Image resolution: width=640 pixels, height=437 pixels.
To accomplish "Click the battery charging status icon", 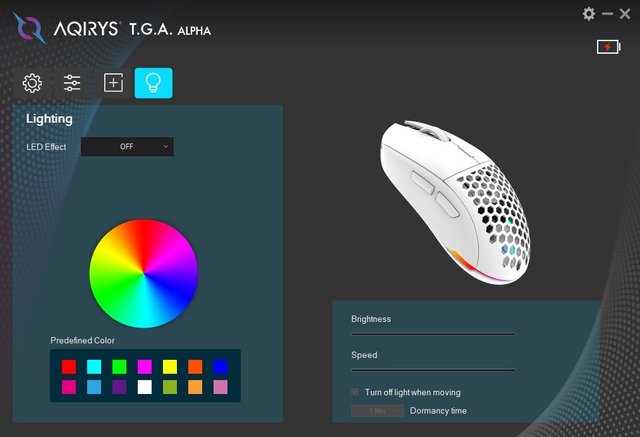I will [x=609, y=47].
